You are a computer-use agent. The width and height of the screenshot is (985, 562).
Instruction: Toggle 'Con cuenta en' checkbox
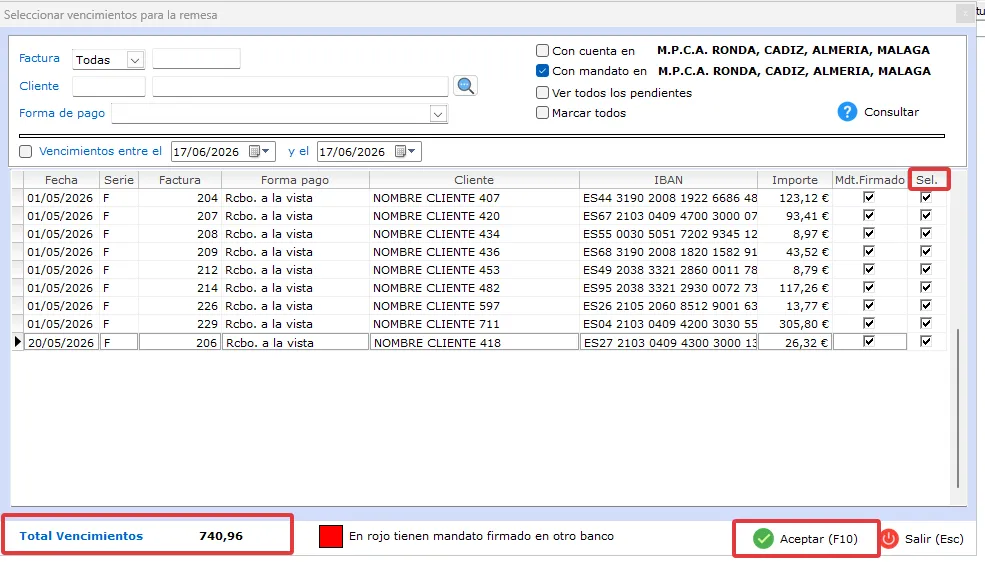point(542,50)
